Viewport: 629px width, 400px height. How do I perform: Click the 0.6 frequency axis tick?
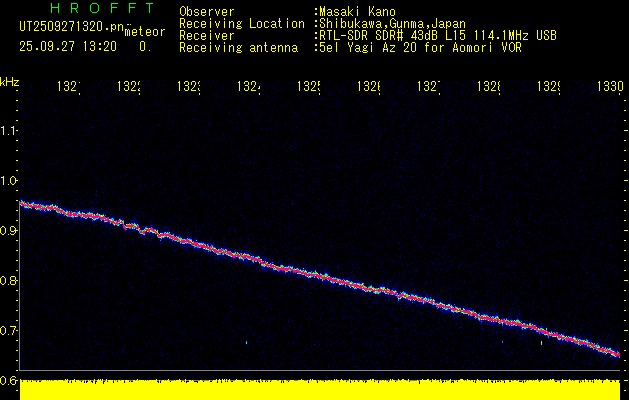pyautogui.click(x=9, y=381)
